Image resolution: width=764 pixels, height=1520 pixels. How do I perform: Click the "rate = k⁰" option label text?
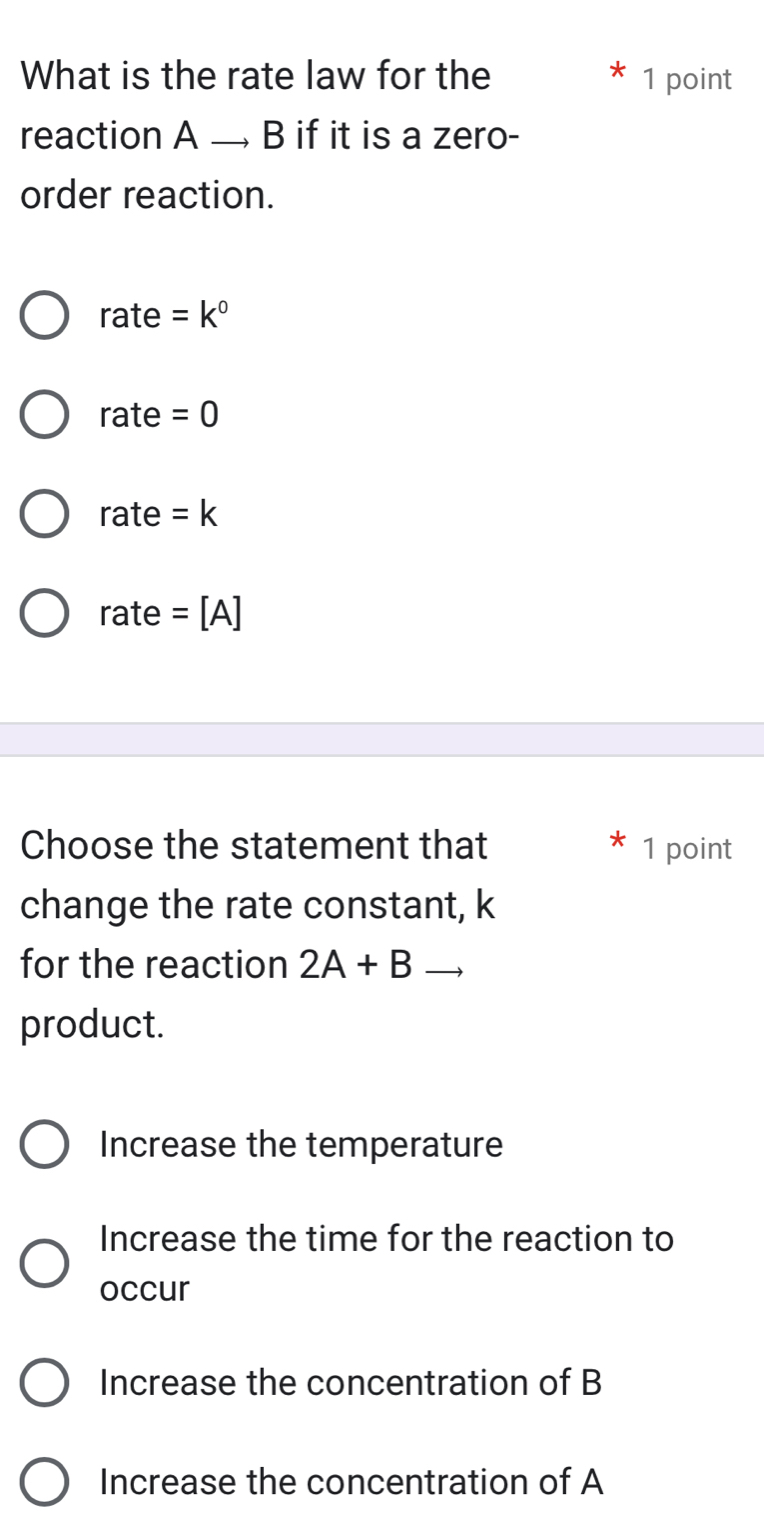coord(160,315)
